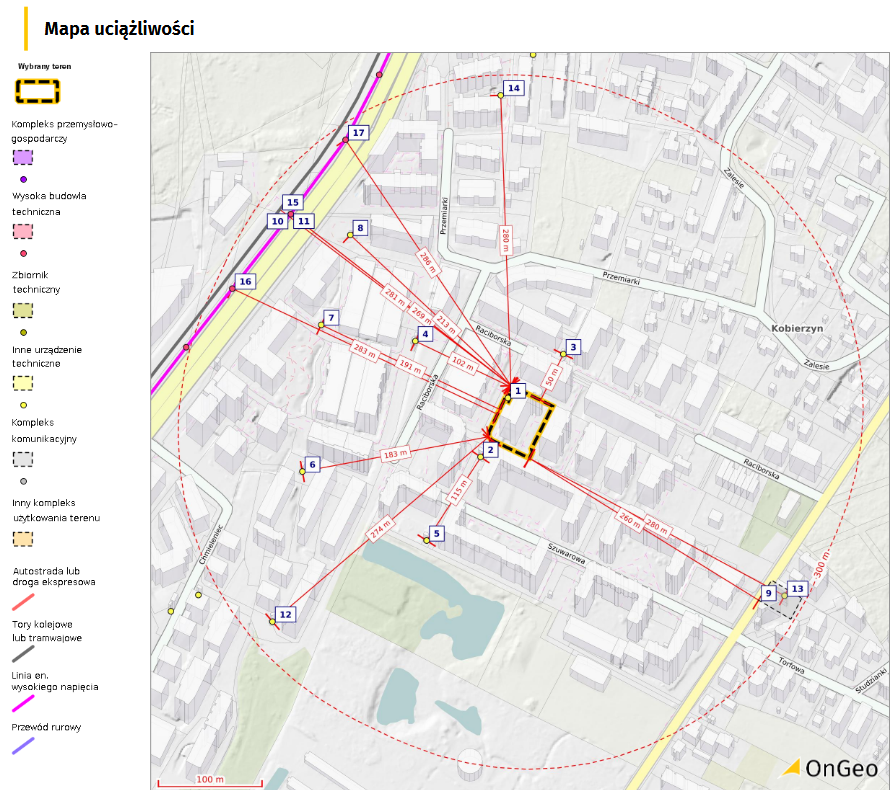Click marker 16 near the left railway tracks
The width and height of the screenshot is (890, 790).
(245, 282)
